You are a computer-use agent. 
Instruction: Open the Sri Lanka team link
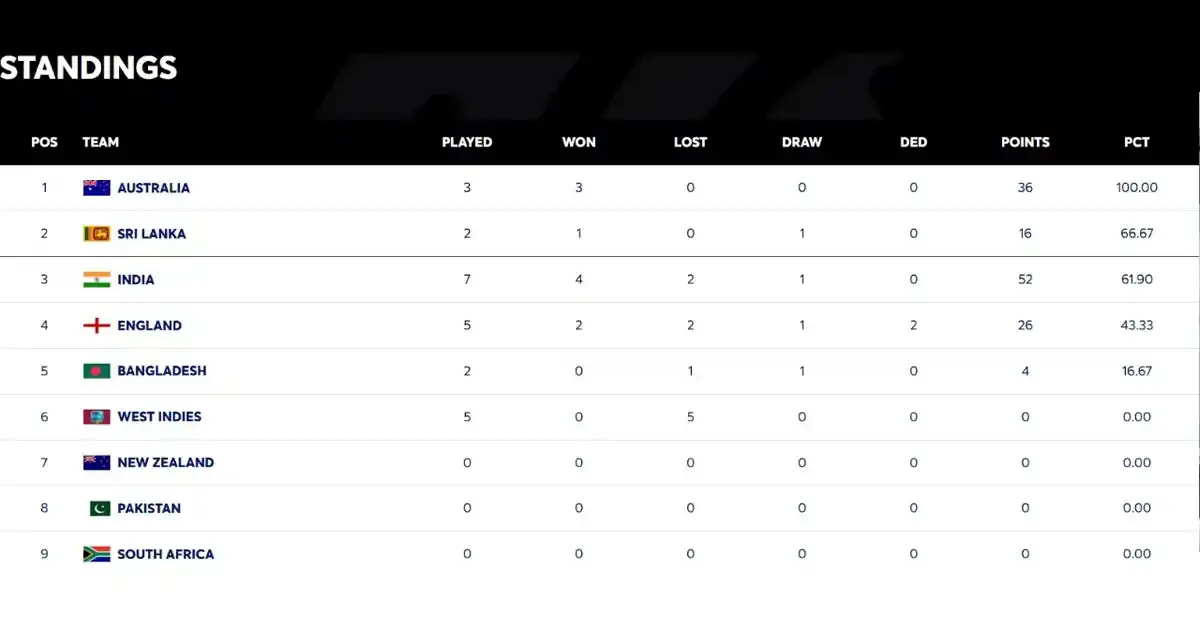tap(151, 234)
